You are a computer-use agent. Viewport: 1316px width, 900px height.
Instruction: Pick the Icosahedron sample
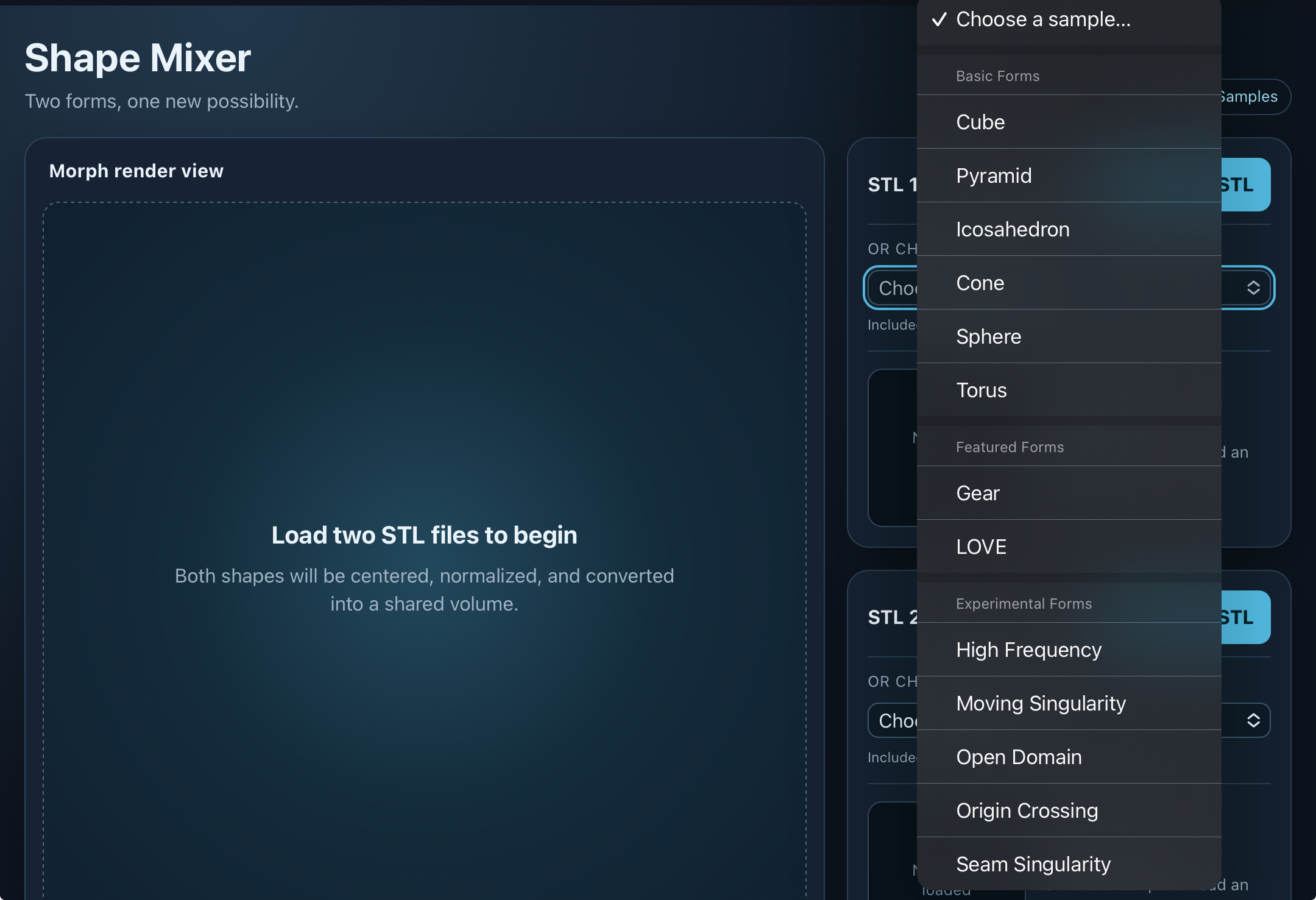click(1069, 229)
